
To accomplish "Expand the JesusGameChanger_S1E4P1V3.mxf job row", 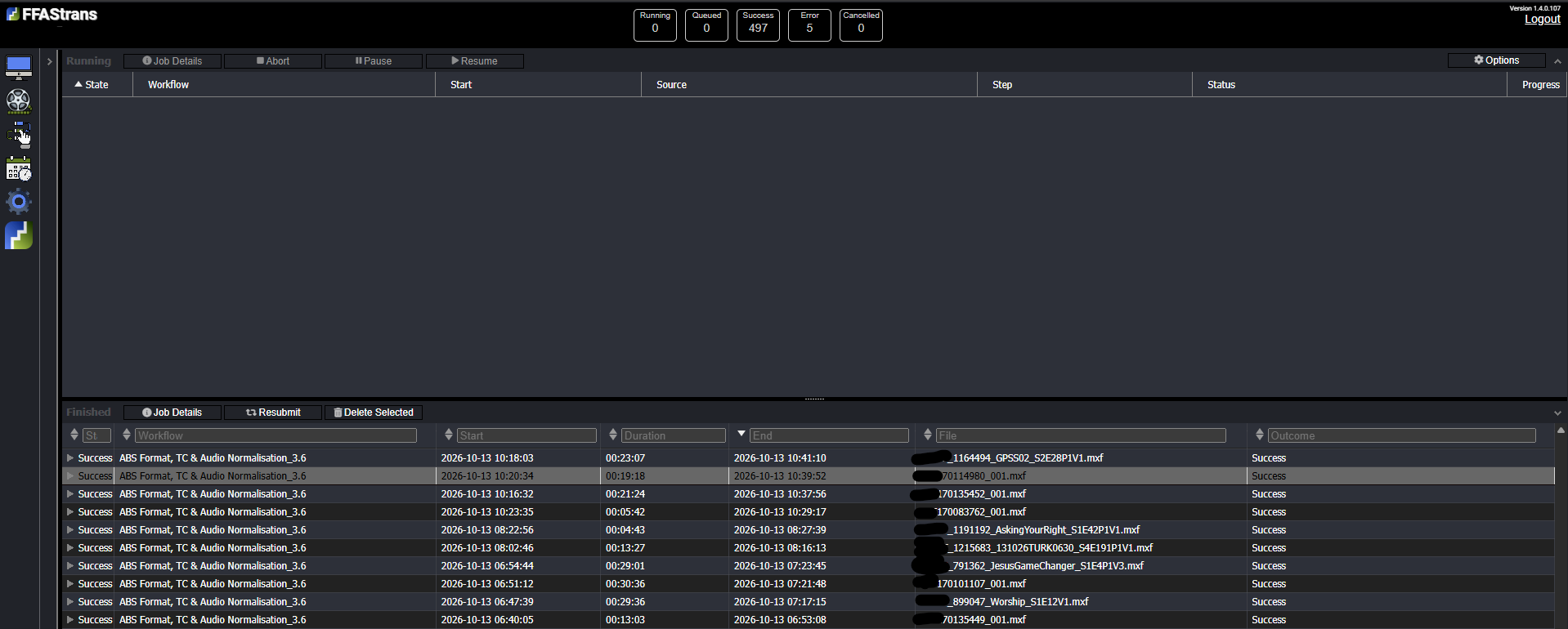I will click(x=70, y=566).
